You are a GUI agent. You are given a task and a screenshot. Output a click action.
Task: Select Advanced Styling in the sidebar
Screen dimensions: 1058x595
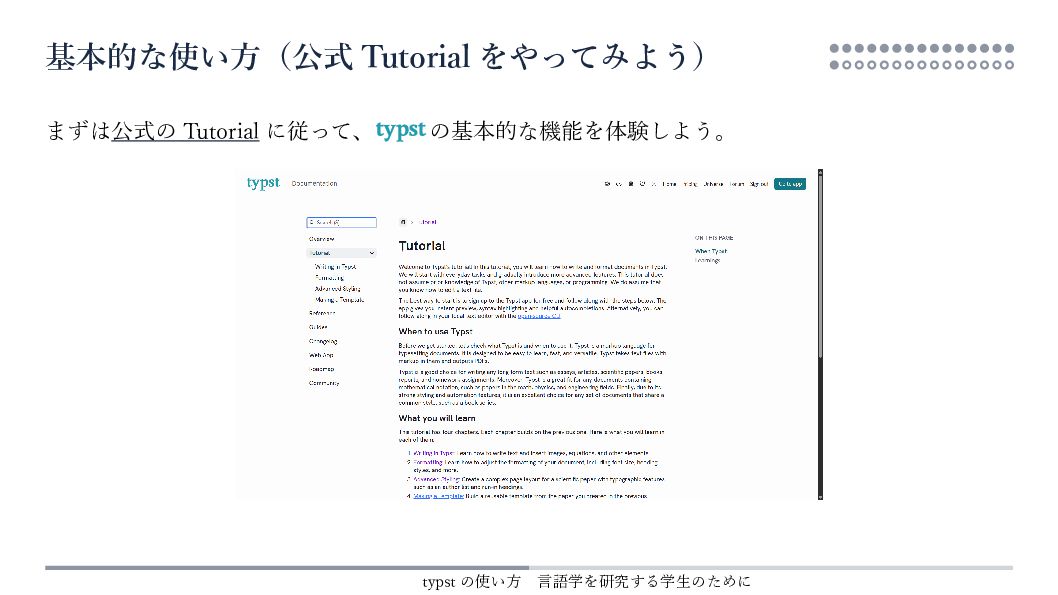(337, 289)
